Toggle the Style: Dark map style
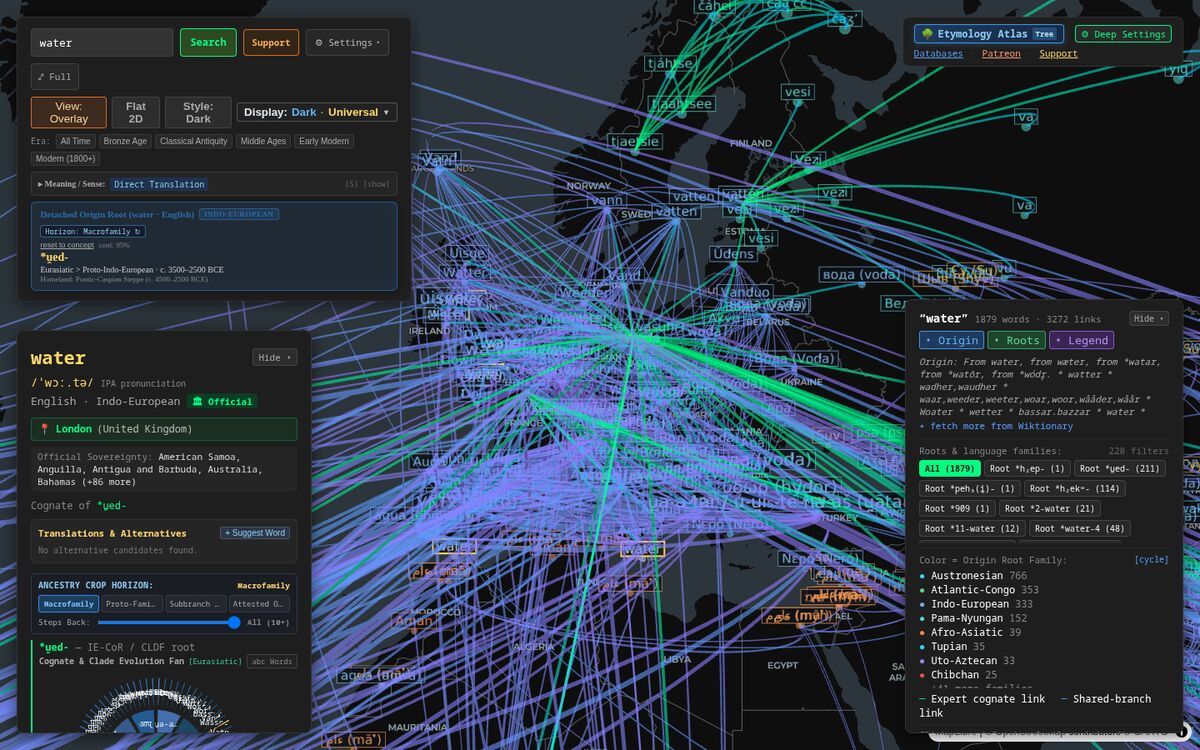Screen dimensions: 1200x750 click(x=198, y=113)
